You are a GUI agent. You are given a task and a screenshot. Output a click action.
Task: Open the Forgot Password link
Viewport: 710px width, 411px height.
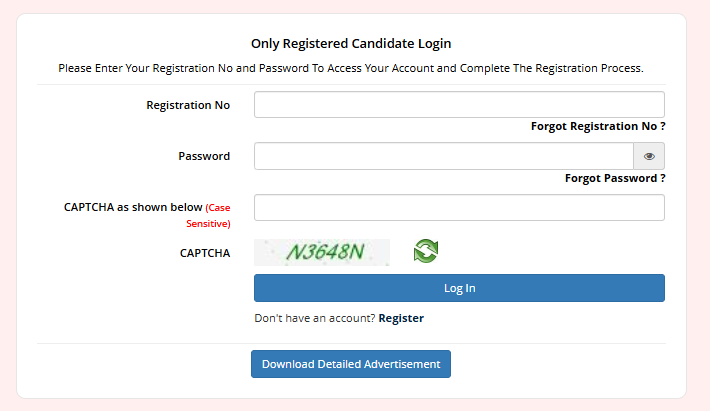(x=615, y=178)
